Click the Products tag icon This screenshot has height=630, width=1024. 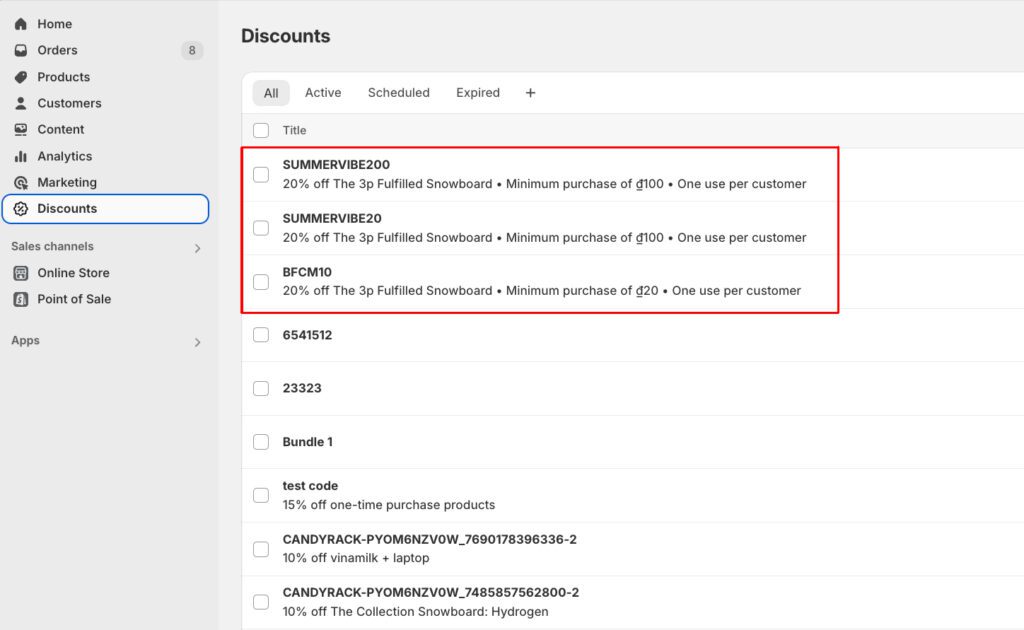click(20, 77)
